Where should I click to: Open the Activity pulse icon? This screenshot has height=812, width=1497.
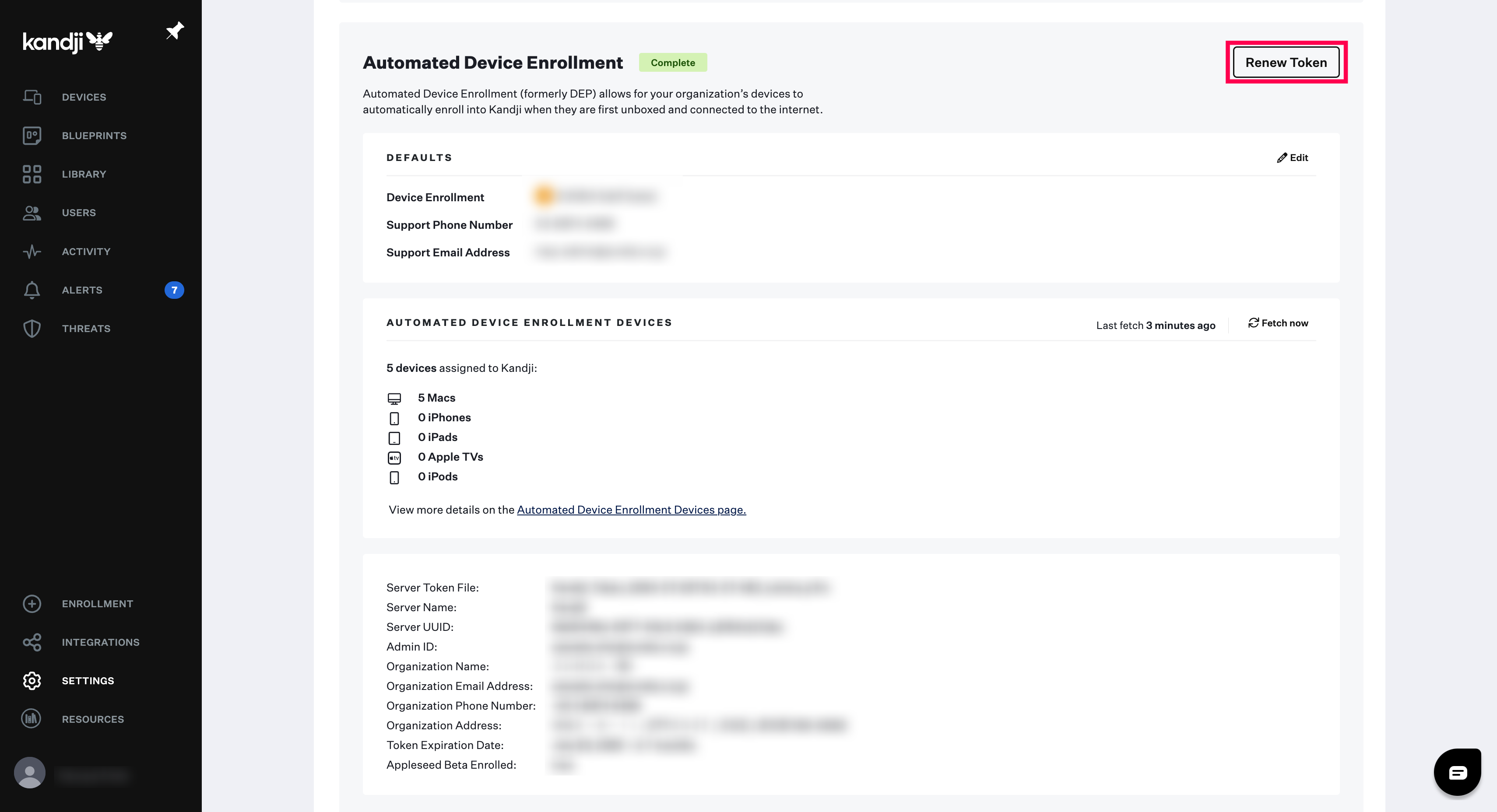32,252
